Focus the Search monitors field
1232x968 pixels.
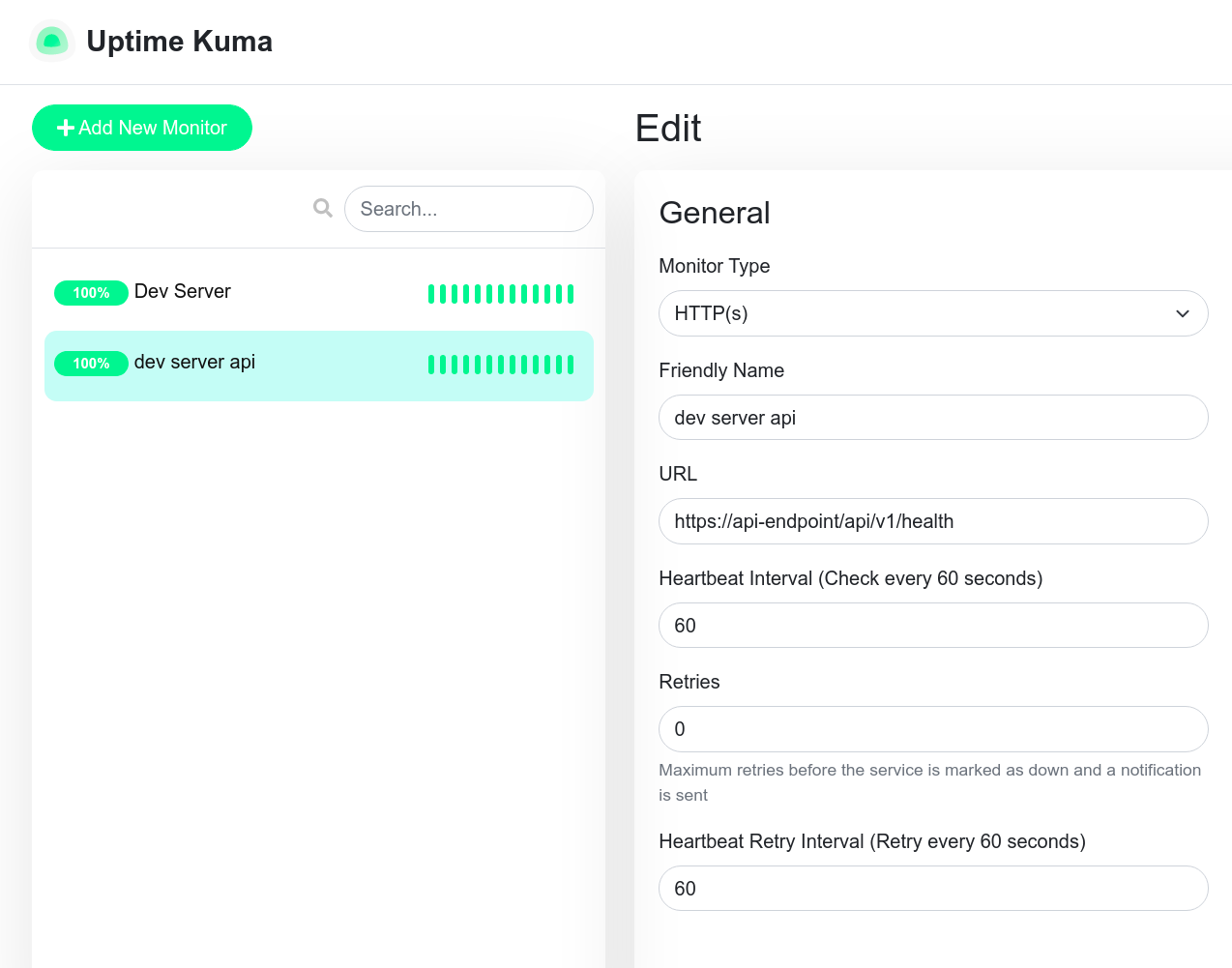click(x=468, y=209)
